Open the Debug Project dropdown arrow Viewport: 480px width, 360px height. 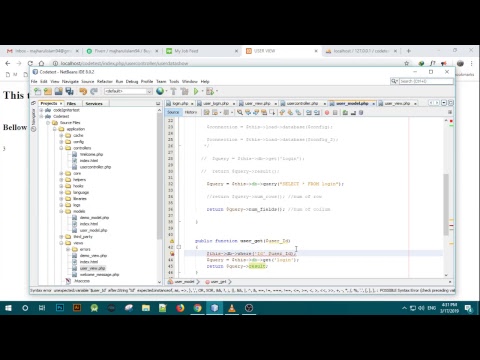(x=217, y=91)
